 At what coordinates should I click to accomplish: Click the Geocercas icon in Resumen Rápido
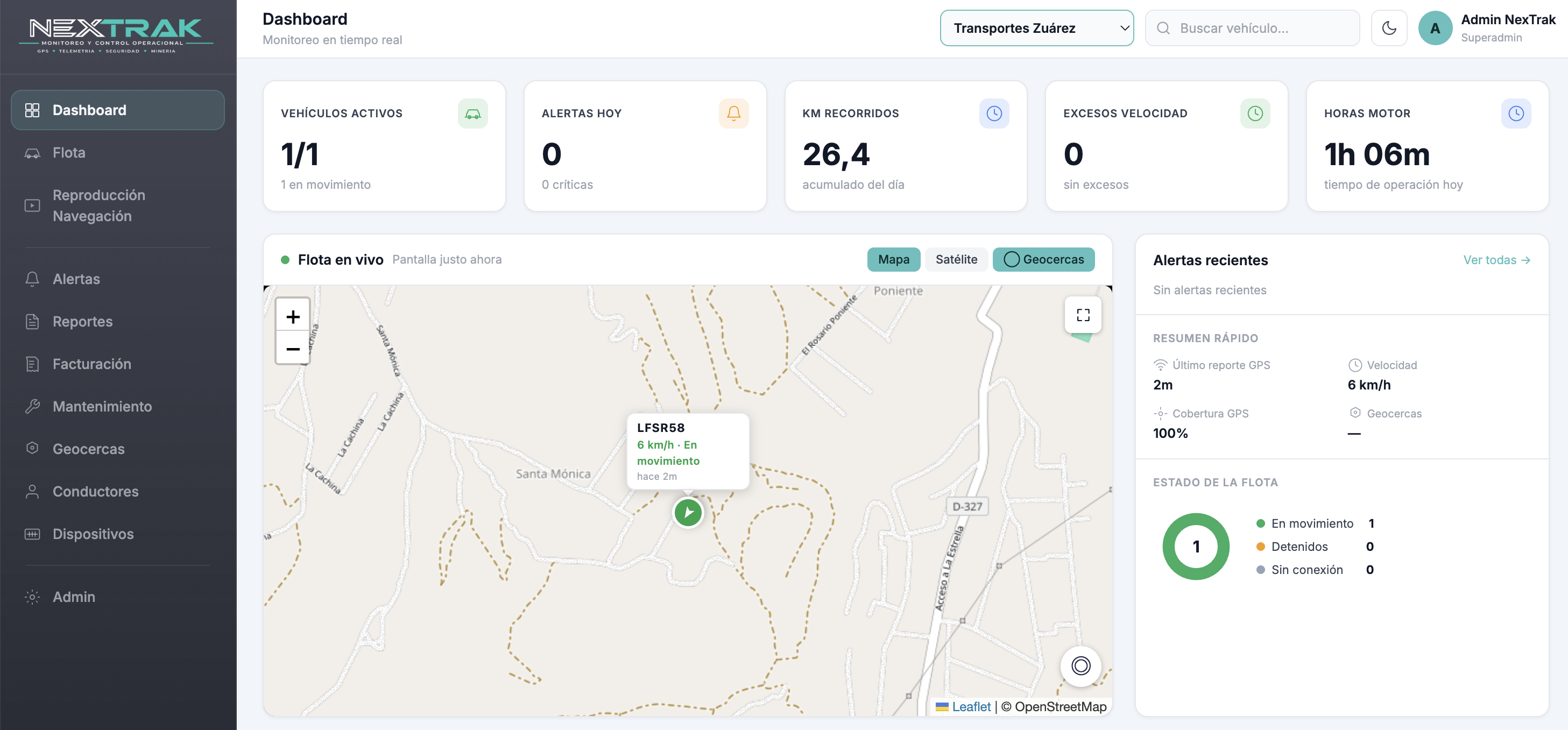coord(1354,413)
